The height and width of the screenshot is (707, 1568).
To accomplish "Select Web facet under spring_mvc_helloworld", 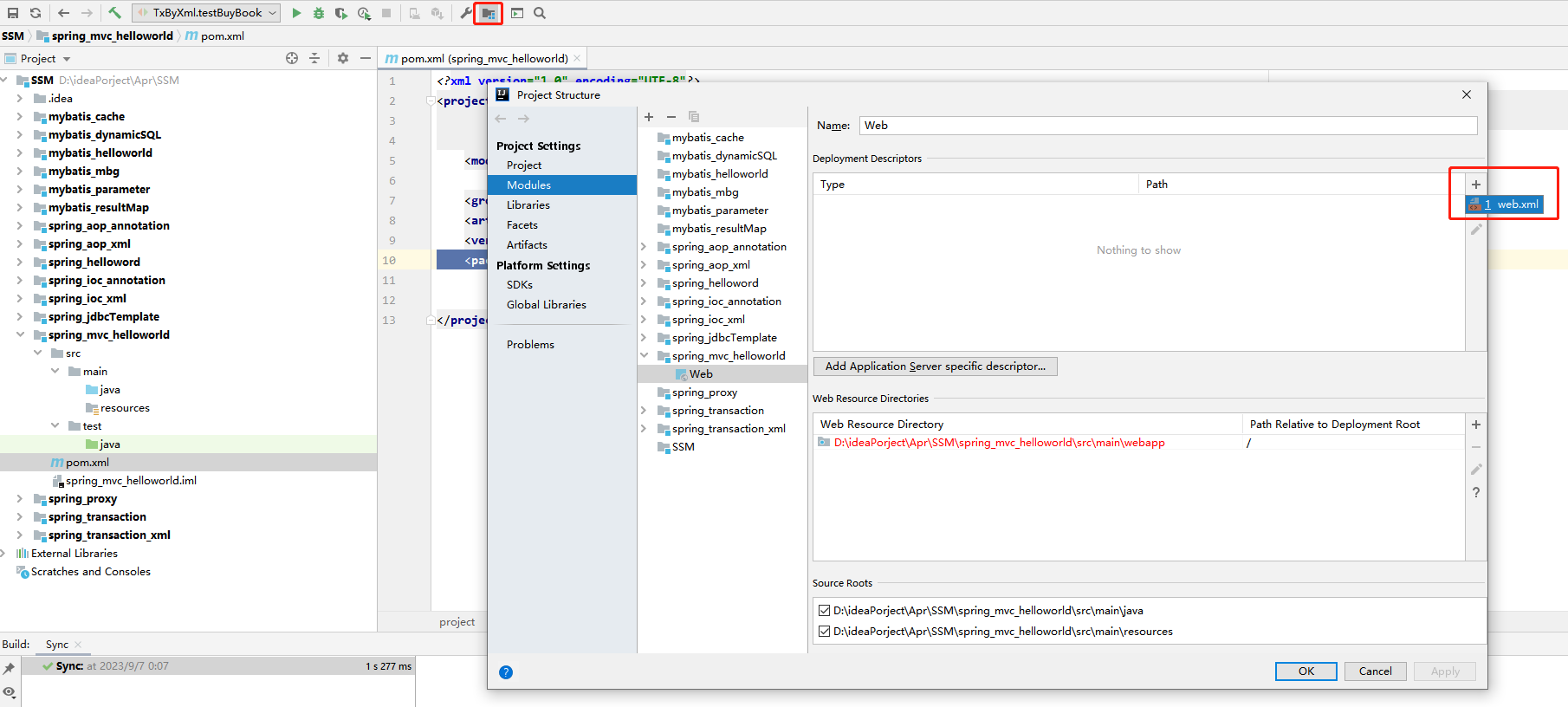I will [x=722, y=374].
